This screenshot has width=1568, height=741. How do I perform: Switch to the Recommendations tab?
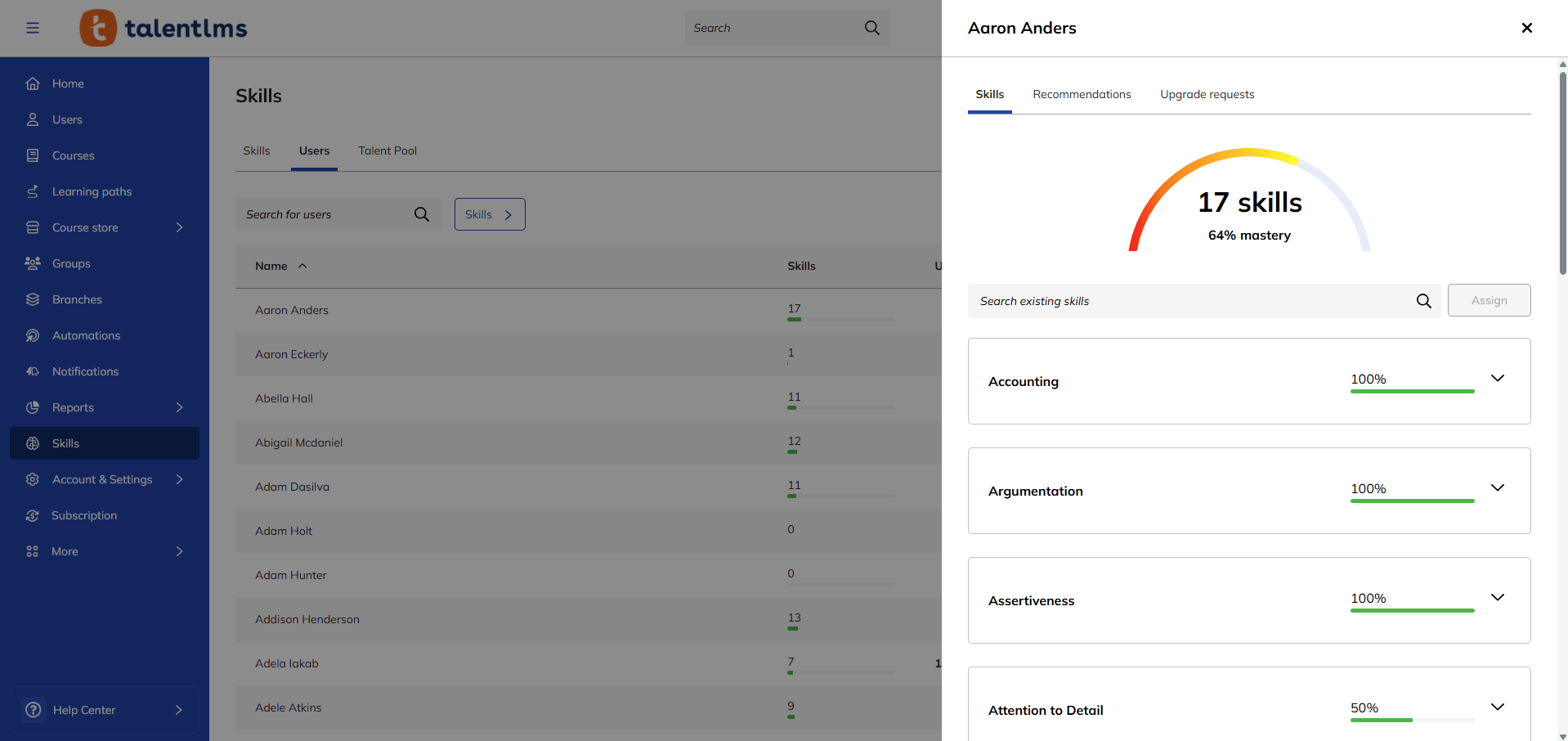pyautogui.click(x=1082, y=94)
